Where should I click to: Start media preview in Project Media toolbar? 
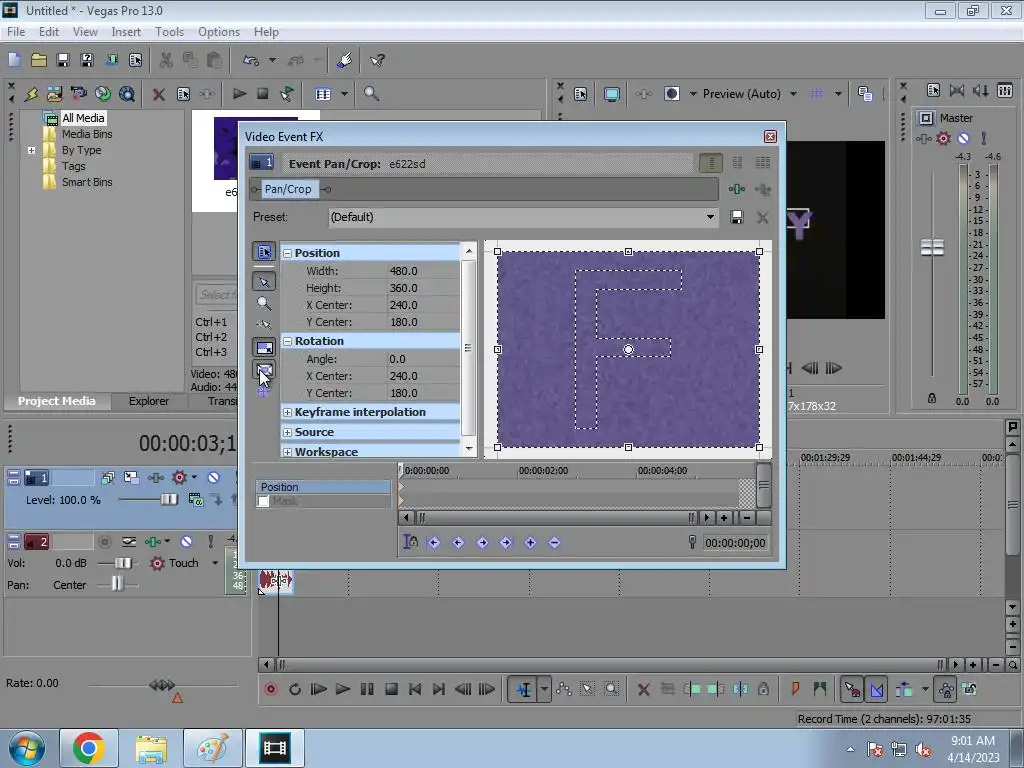239,94
